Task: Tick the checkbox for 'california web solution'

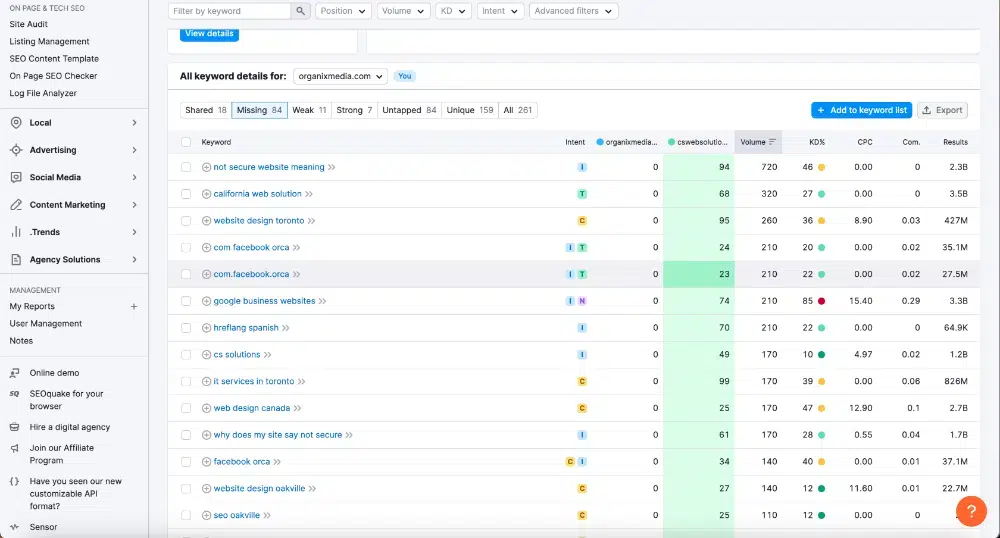Action: click(186, 194)
